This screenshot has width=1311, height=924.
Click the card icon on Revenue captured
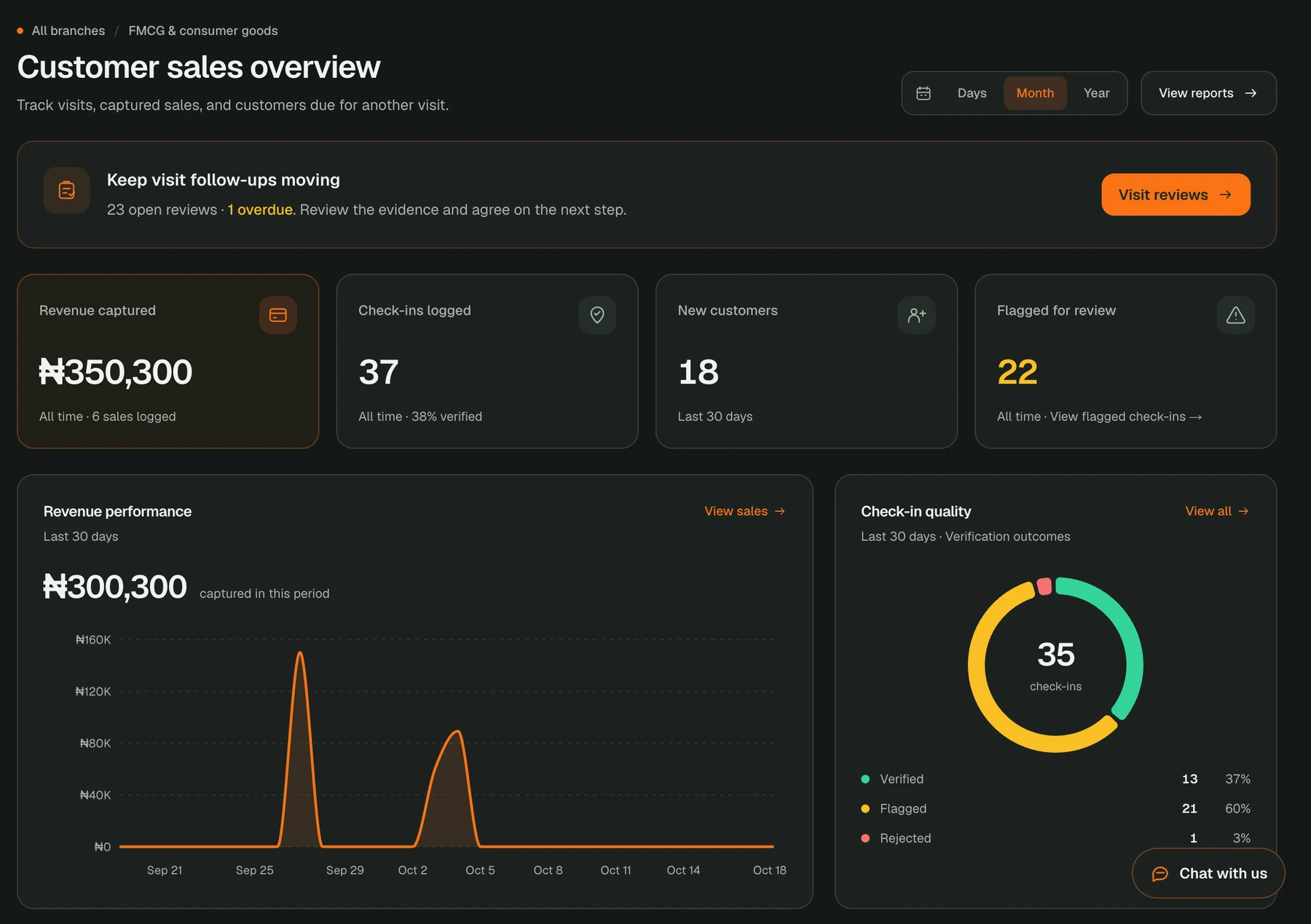(x=278, y=315)
